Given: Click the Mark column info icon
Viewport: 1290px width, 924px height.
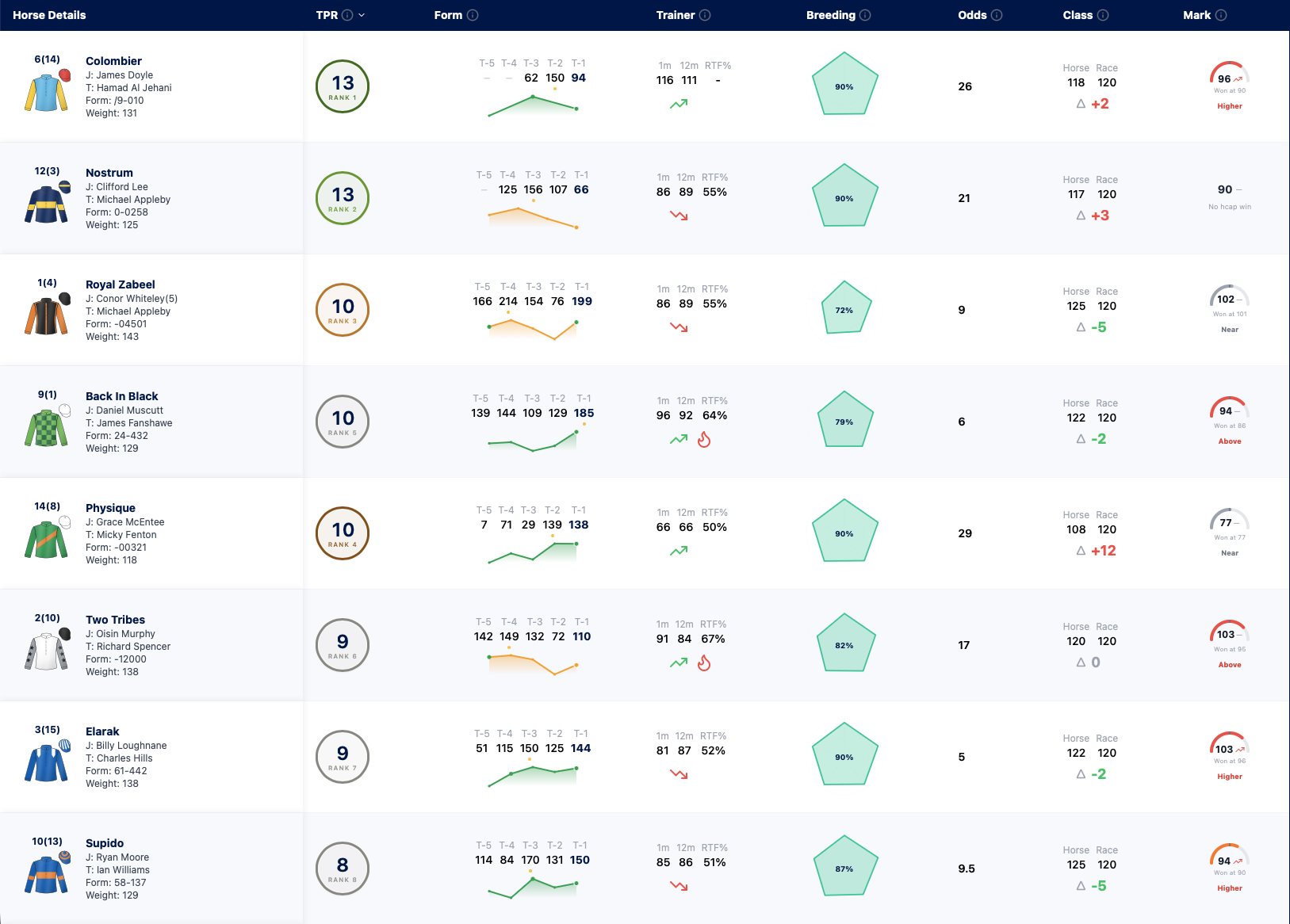Looking at the screenshot, I should [1221, 15].
